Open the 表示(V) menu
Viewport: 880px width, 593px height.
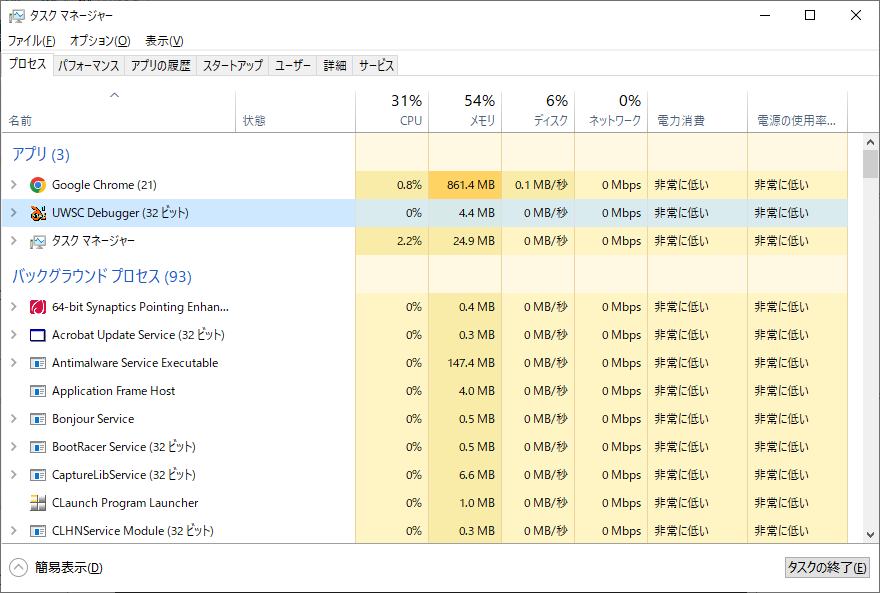[164, 40]
